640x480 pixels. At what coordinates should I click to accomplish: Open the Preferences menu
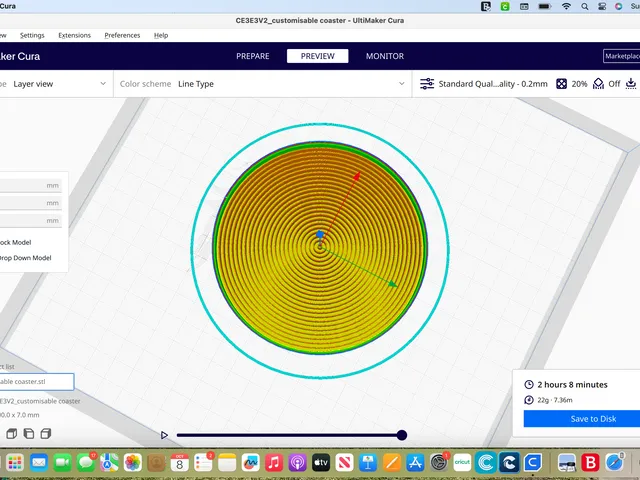[122, 35]
